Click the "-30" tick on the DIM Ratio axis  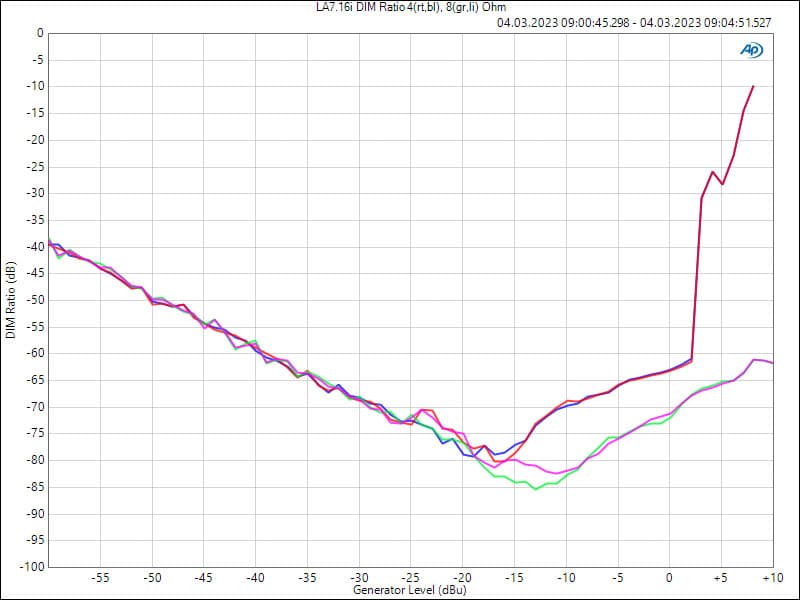click(35, 193)
